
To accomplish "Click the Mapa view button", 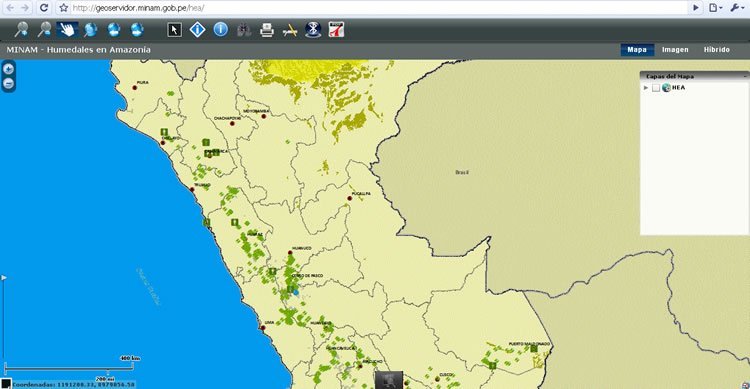I will [x=637, y=49].
